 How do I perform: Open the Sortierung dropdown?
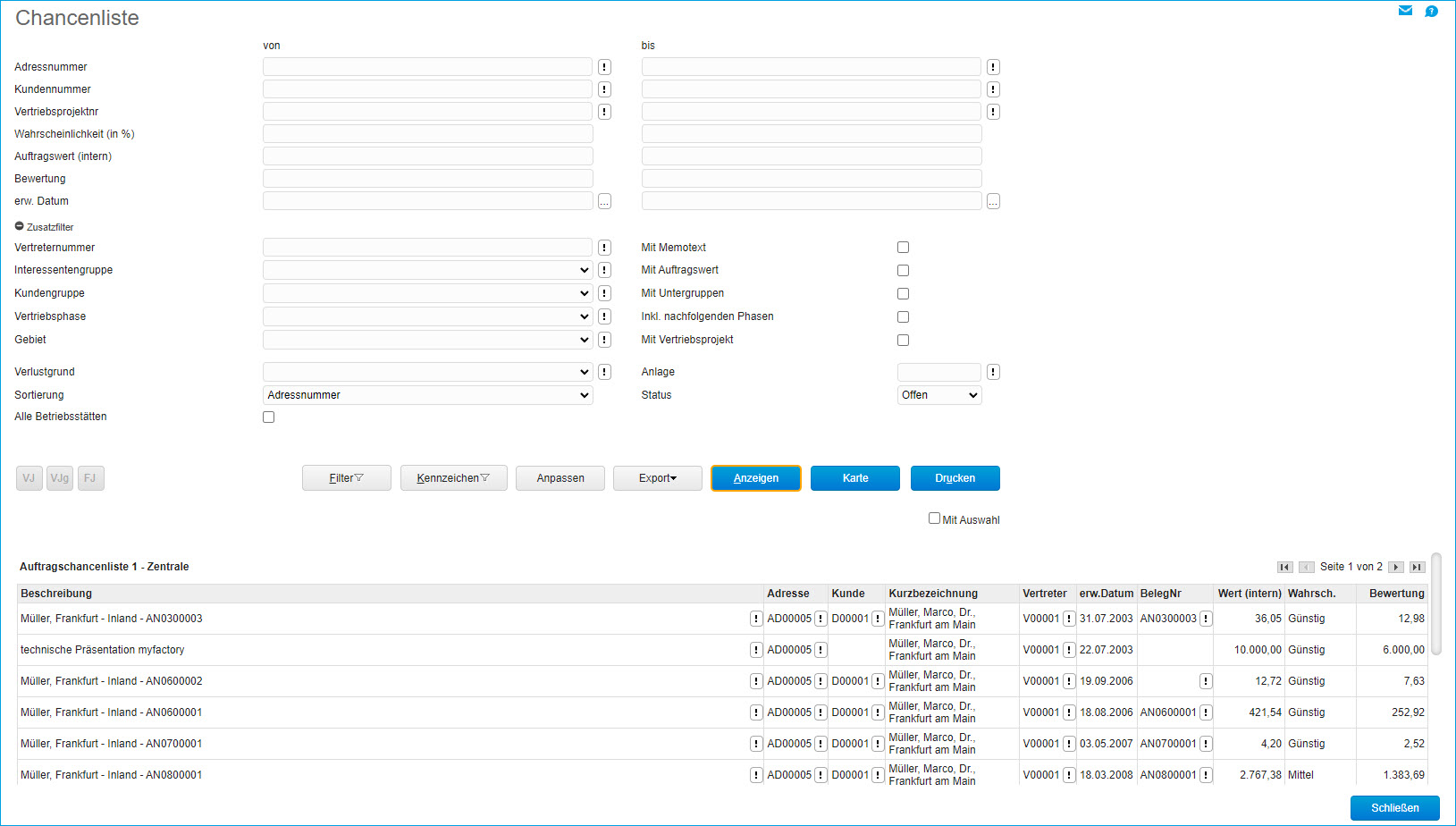[x=427, y=395]
